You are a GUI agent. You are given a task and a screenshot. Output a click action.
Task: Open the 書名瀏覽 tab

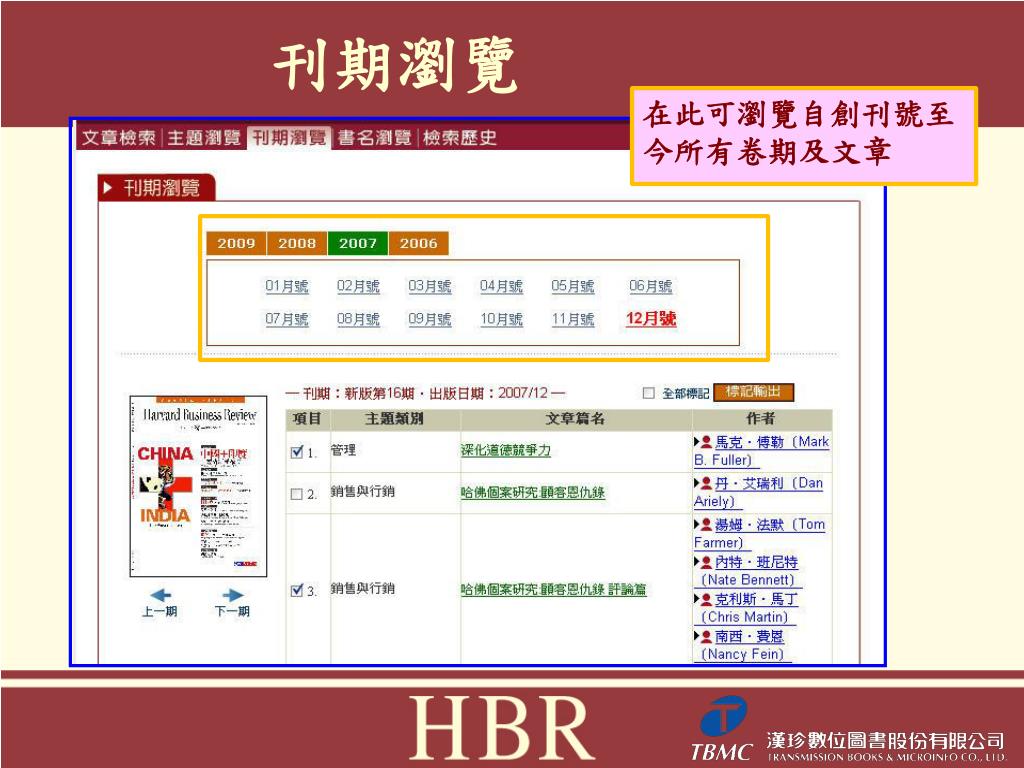[x=374, y=138]
